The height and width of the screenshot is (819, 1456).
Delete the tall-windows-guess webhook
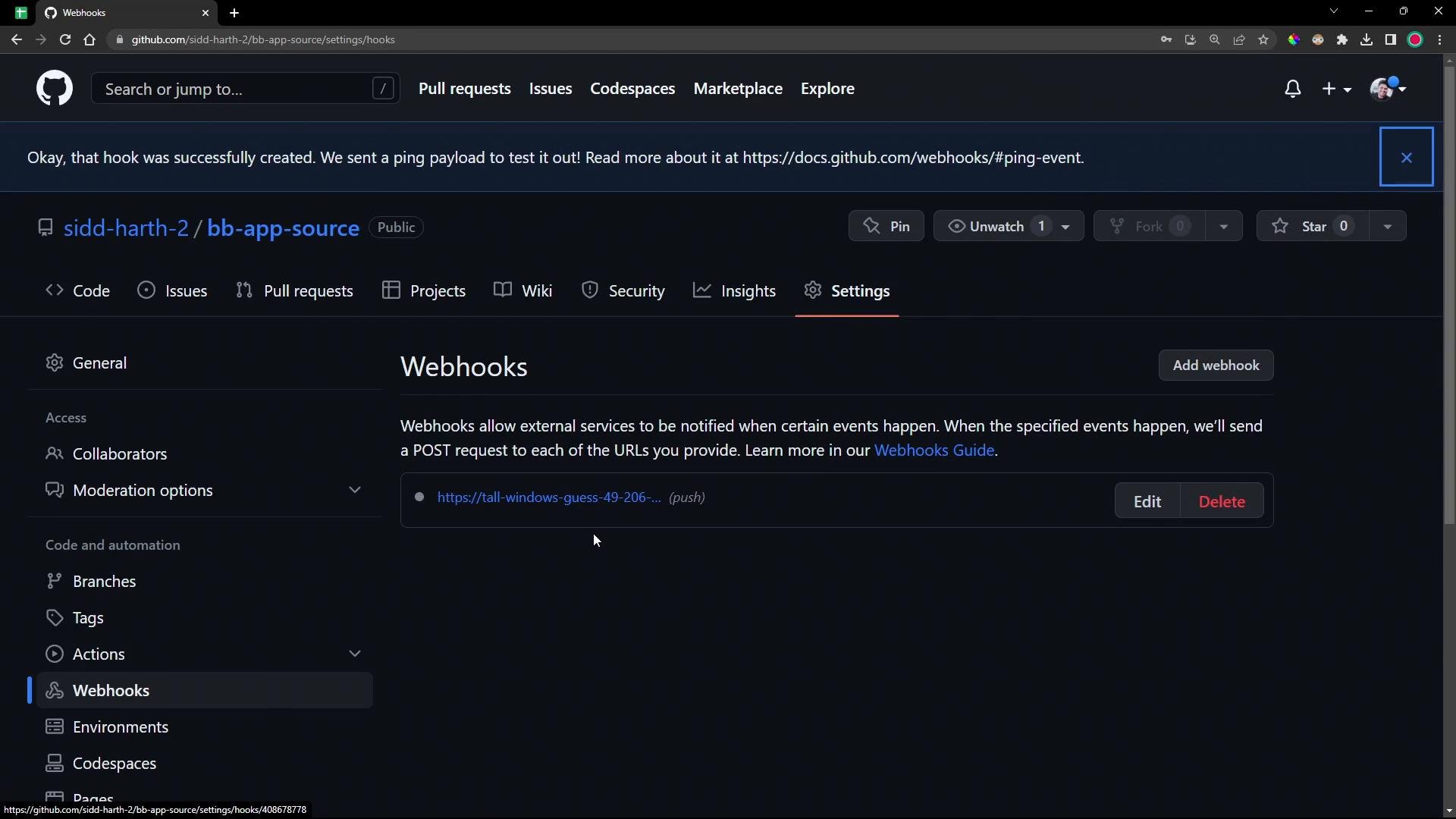(1222, 501)
